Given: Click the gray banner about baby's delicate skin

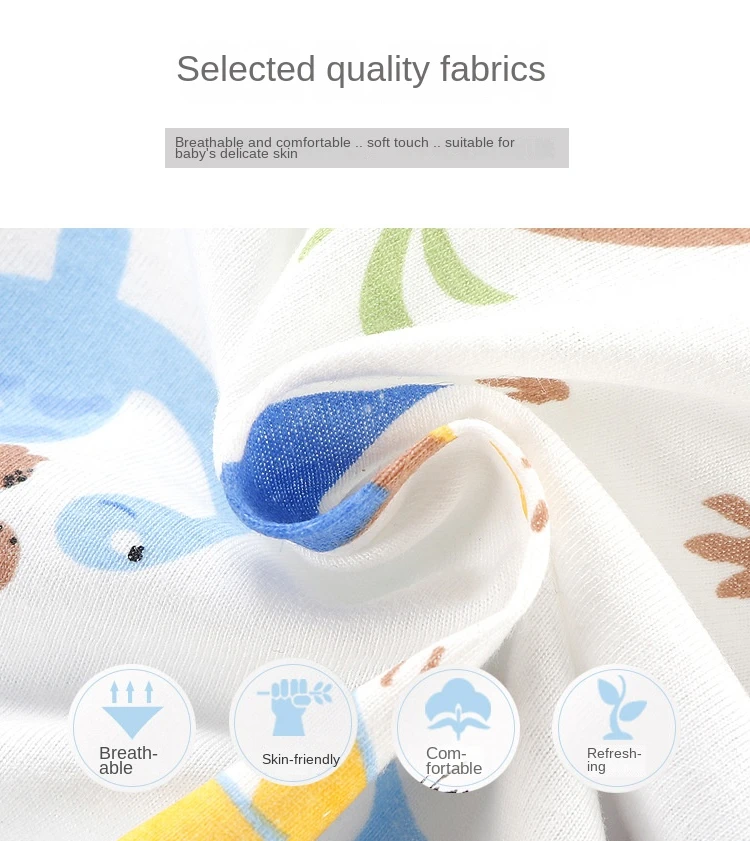Looking at the screenshot, I should (366, 148).
